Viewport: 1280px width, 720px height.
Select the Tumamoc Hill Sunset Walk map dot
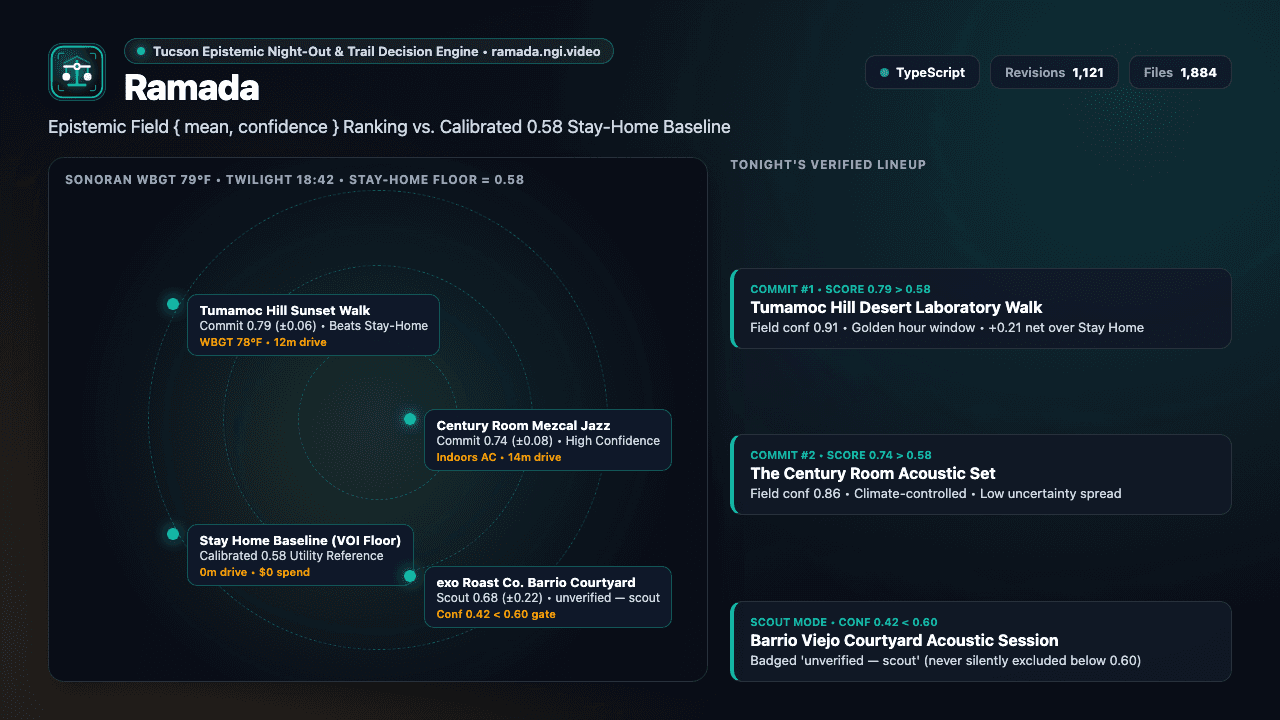[x=173, y=304]
